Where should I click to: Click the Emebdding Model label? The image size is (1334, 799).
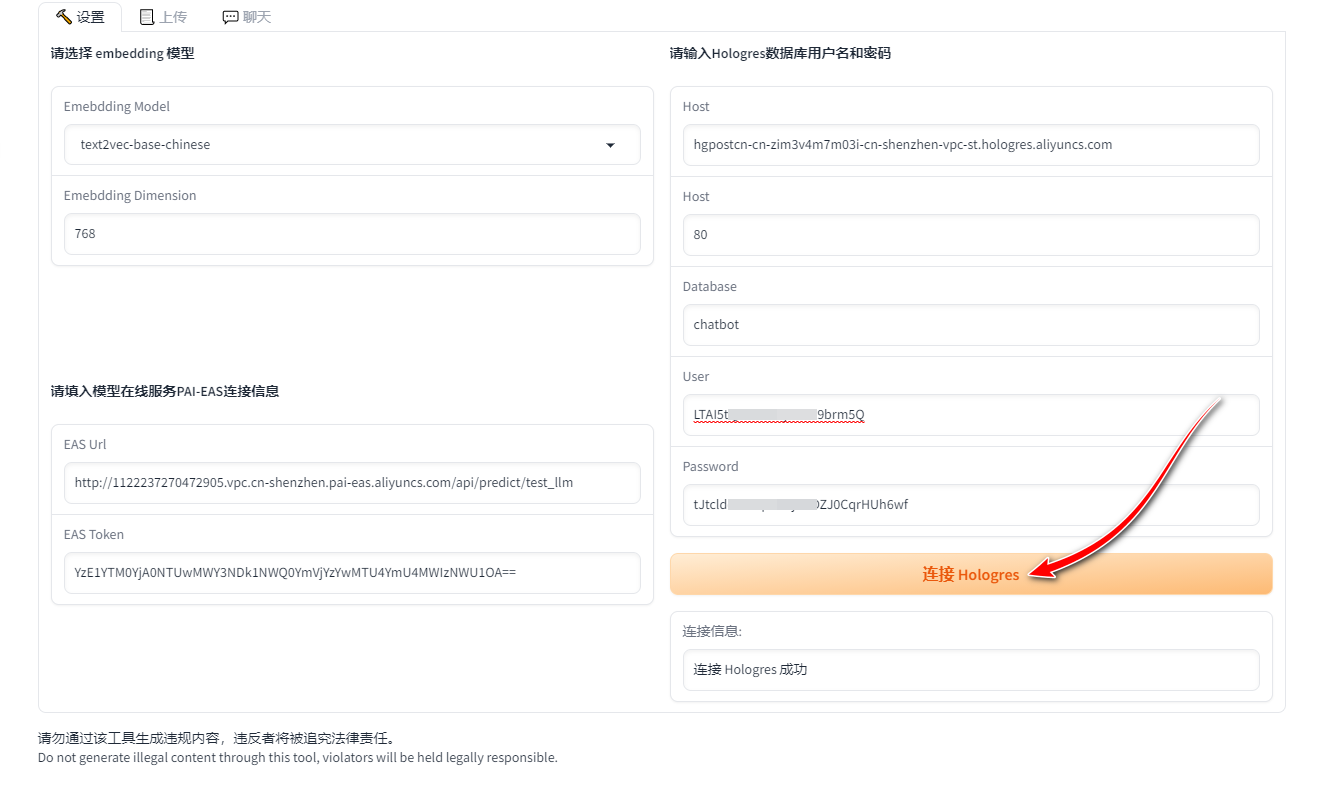pos(117,107)
